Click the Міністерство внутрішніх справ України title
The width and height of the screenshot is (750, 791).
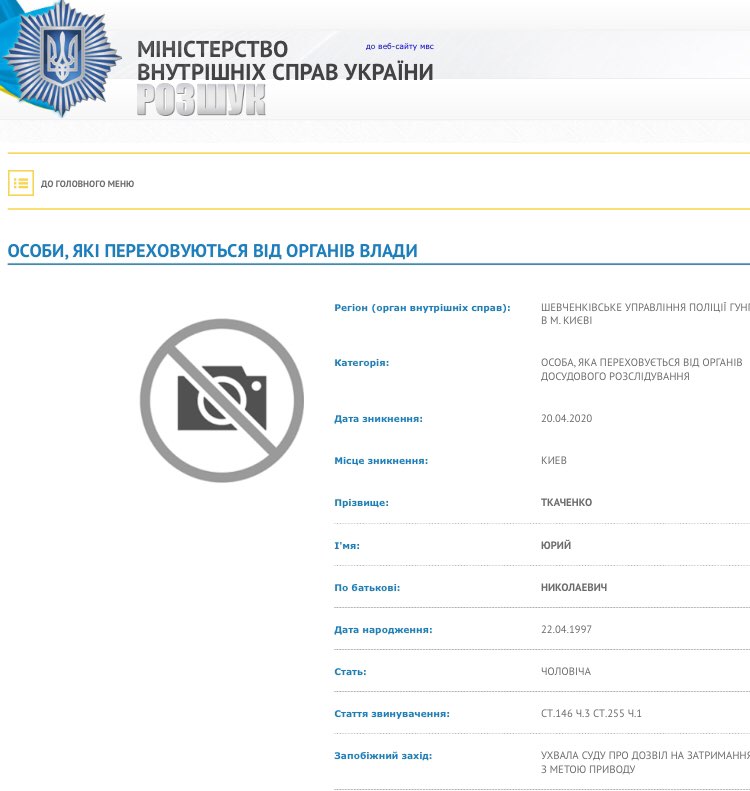[x=284, y=61]
